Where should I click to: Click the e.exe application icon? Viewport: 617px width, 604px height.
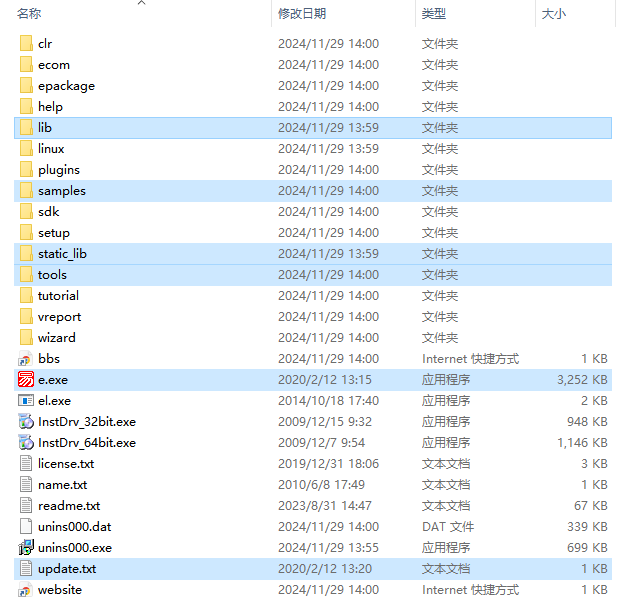tap(26, 380)
